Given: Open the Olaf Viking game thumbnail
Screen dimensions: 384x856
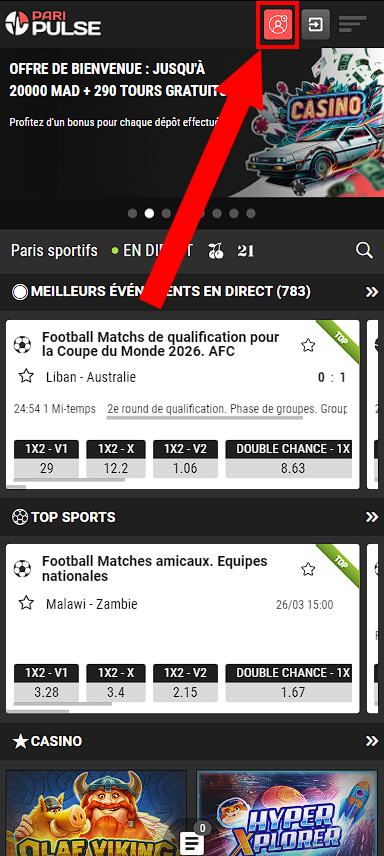Looking at the screenshot, I should (96, 813).
